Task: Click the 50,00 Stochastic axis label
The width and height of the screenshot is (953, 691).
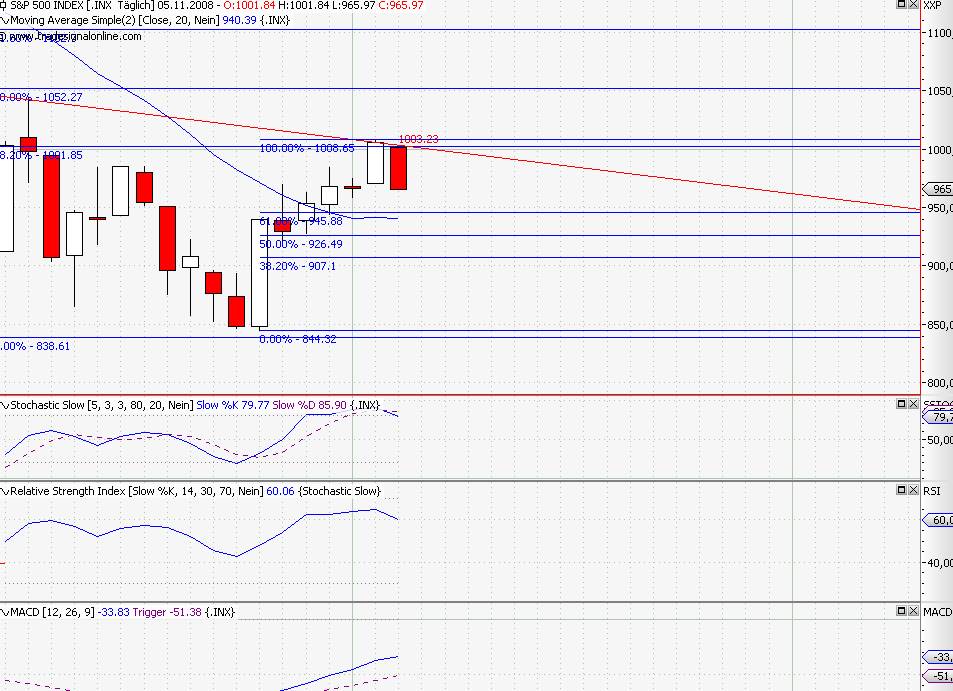Action: point(940,440)
